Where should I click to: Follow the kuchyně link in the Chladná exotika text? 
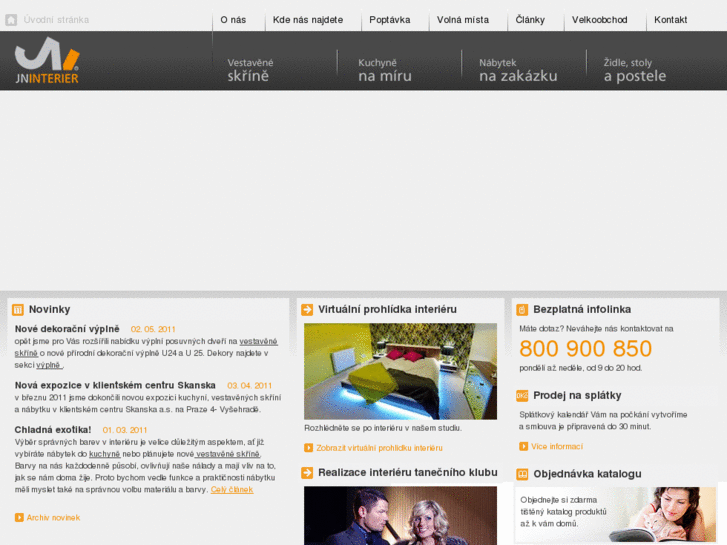[104, 454]
